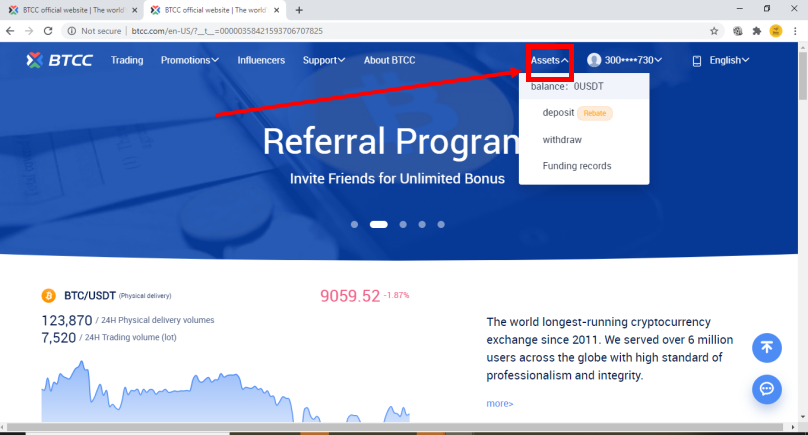Close the active BTCC tab
This screenshot has height=435, width=808.
point(276,10)
